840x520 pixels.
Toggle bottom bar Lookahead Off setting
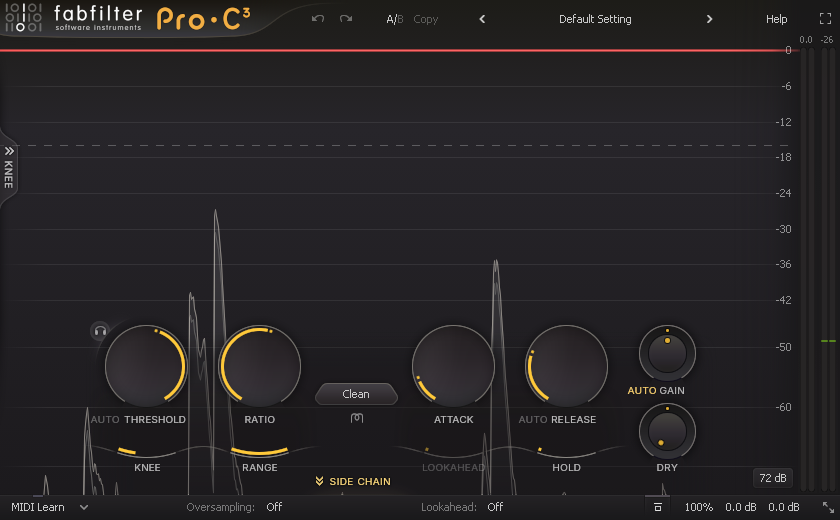(495, 507)
